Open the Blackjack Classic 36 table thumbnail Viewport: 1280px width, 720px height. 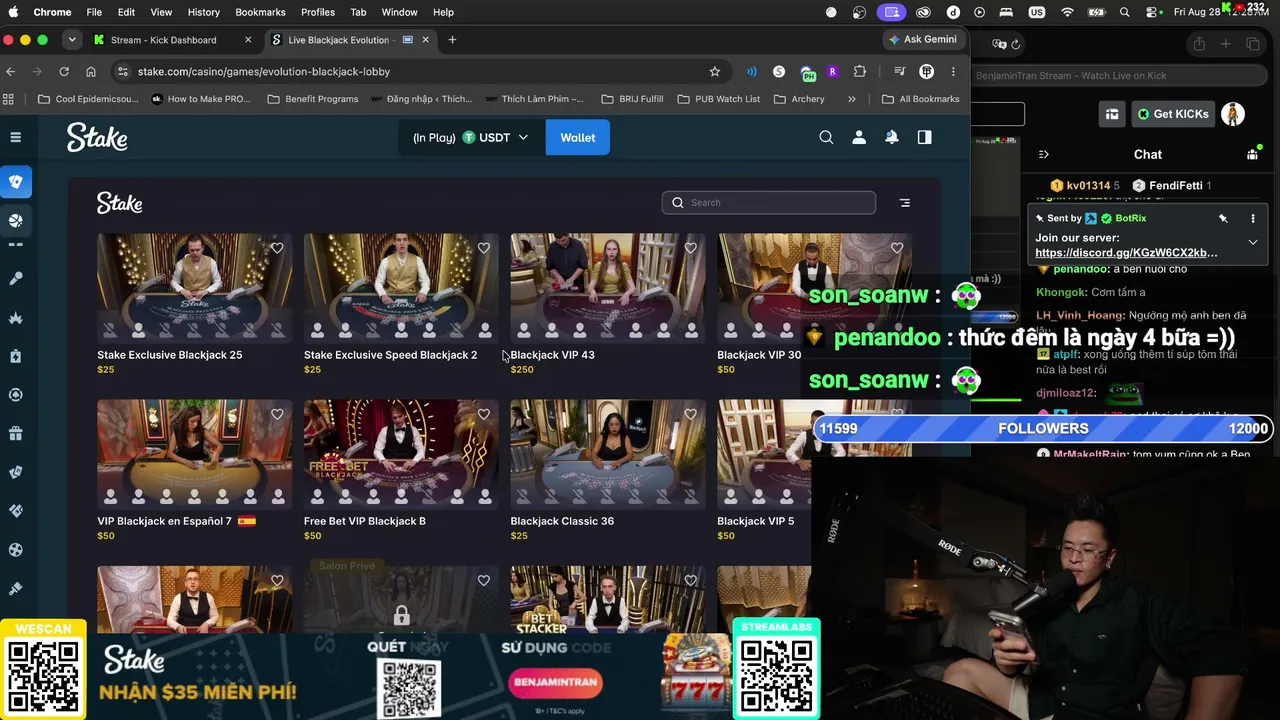point(608,454)
